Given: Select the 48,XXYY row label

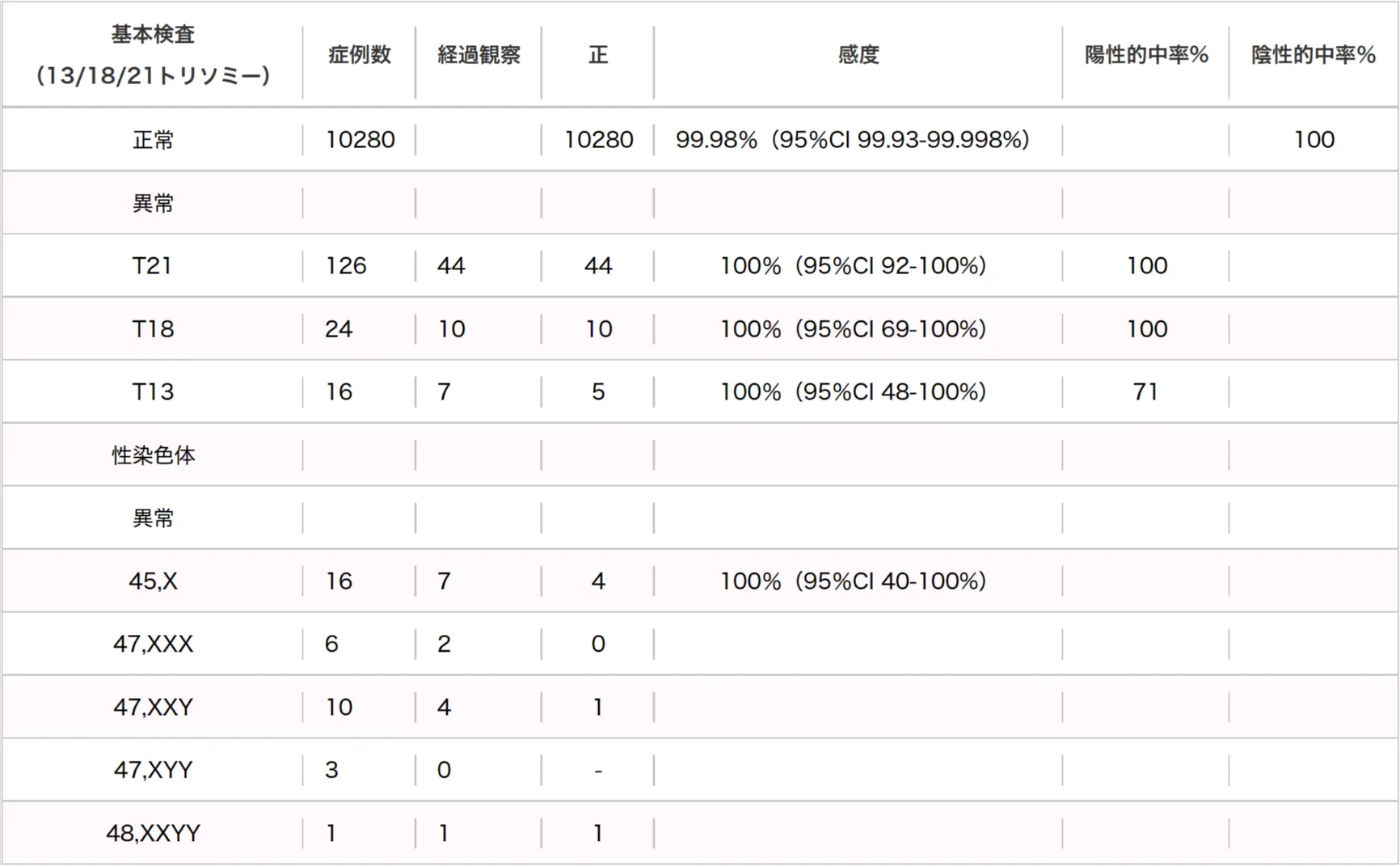Looking at the screenshot, I should pyautogui.click(x=153, y=833).
